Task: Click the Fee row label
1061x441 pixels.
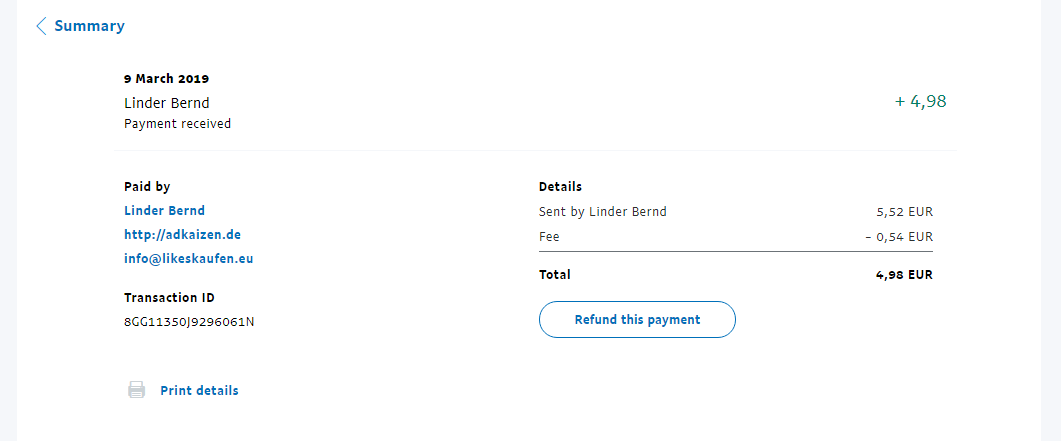Action: point(549,237)
